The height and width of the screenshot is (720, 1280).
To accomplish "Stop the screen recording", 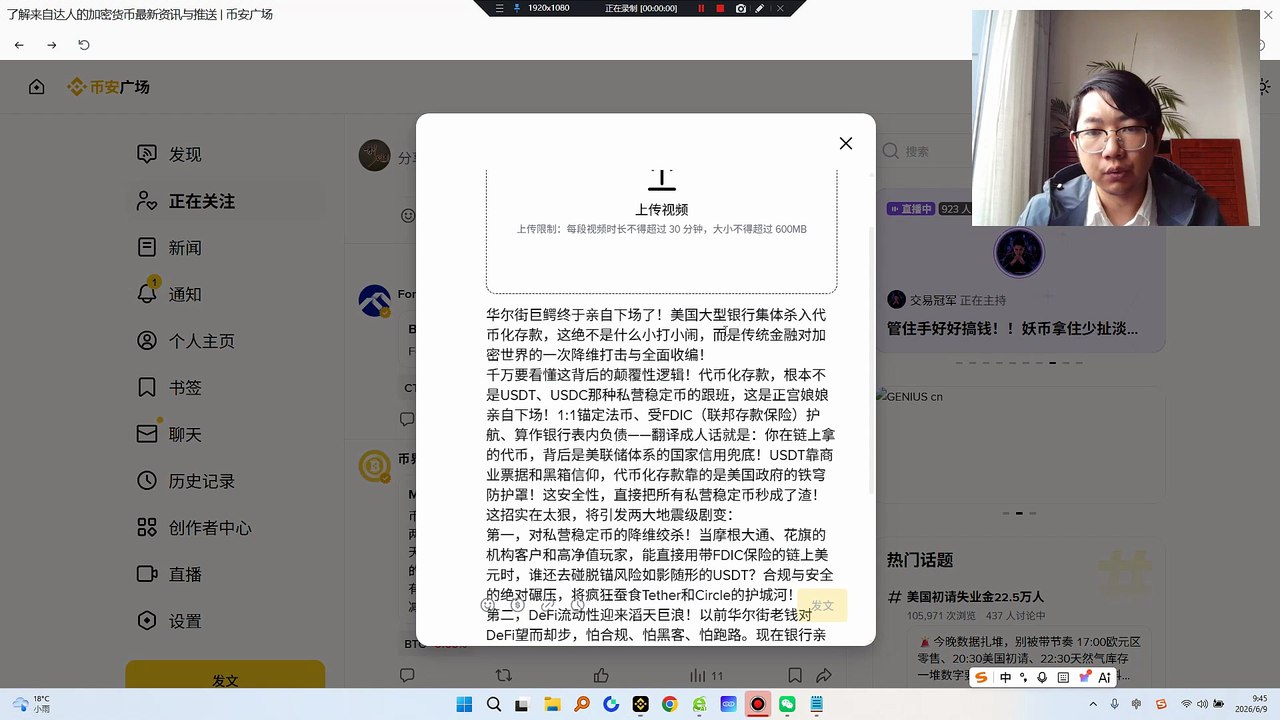I will 721,8.
